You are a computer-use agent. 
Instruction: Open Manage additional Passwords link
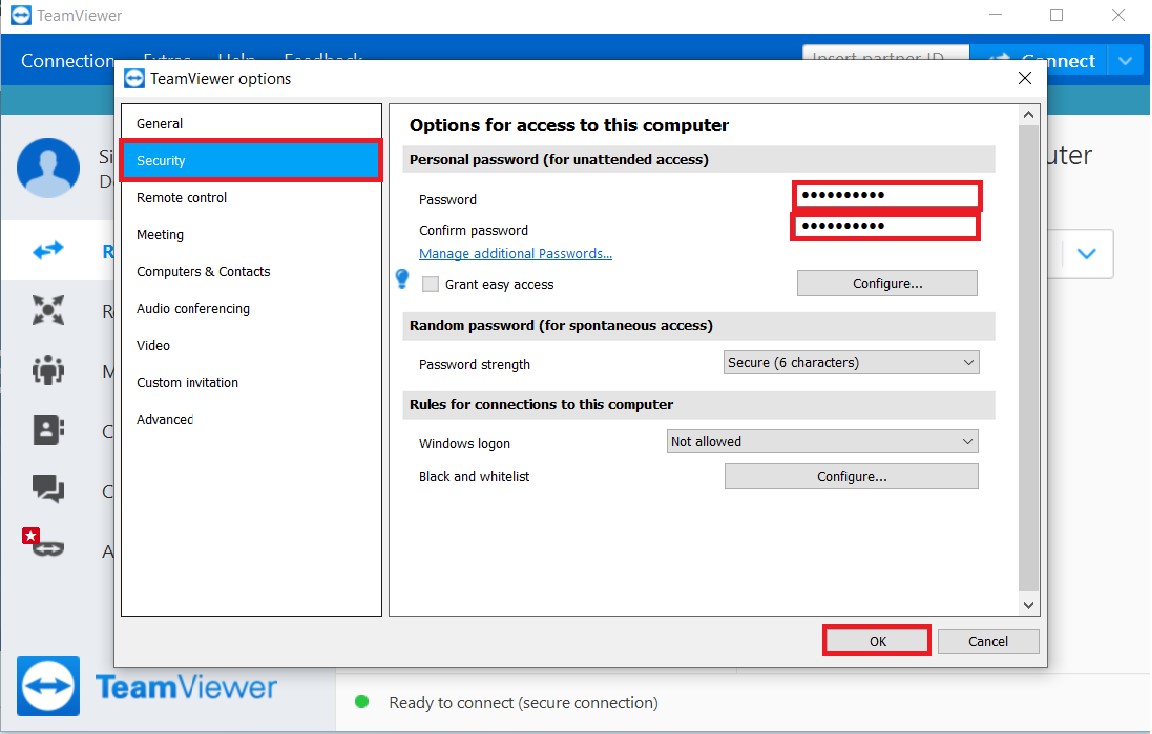pos(515,254)
